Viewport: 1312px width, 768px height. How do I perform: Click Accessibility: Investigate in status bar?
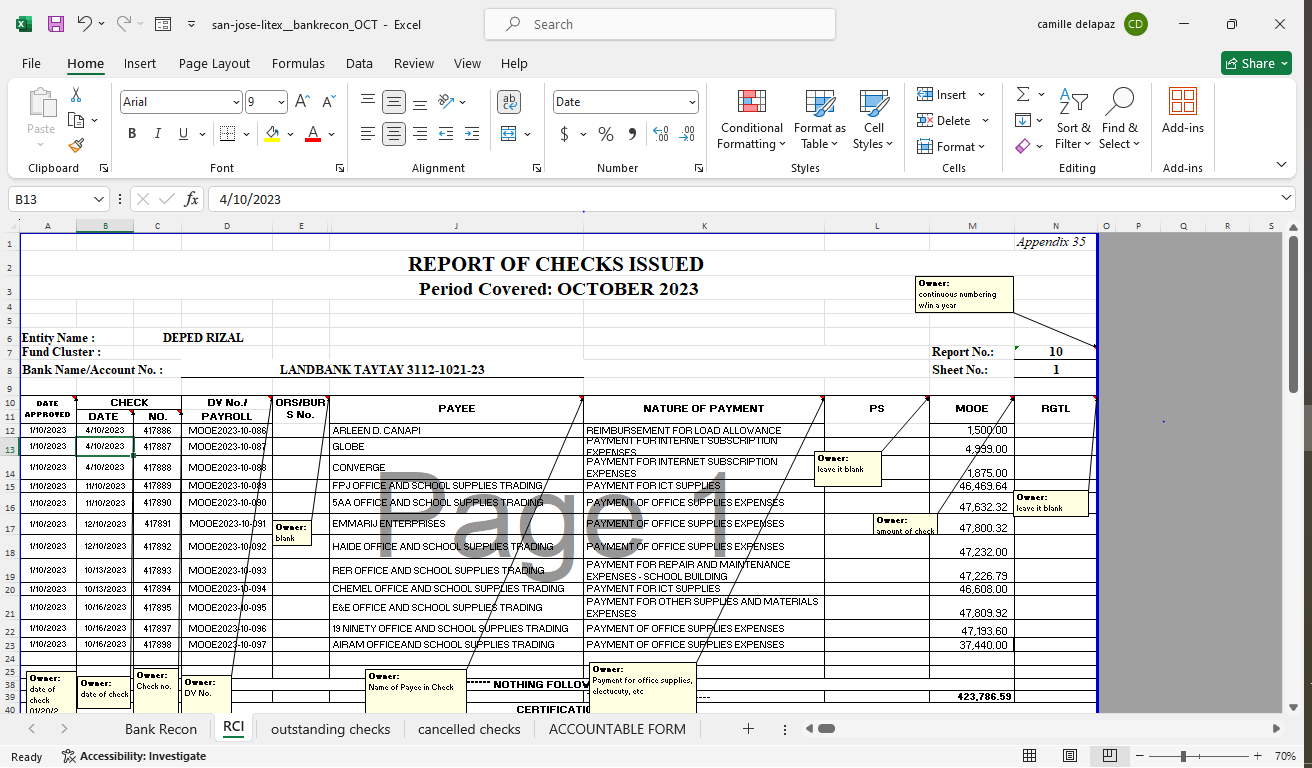[133, 756]
